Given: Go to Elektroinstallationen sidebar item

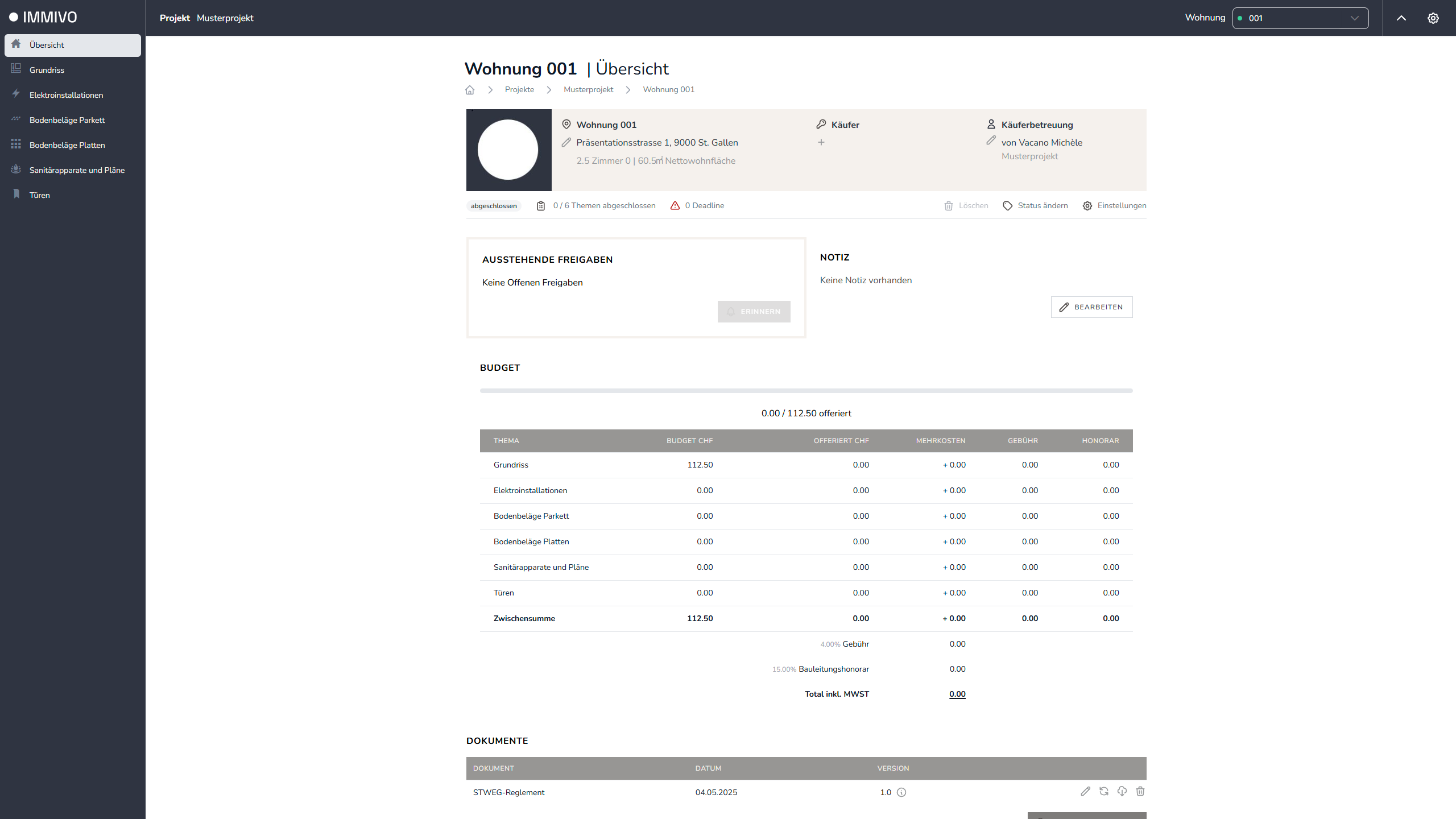Looking at the screenshot, I should tap(66, 95).
